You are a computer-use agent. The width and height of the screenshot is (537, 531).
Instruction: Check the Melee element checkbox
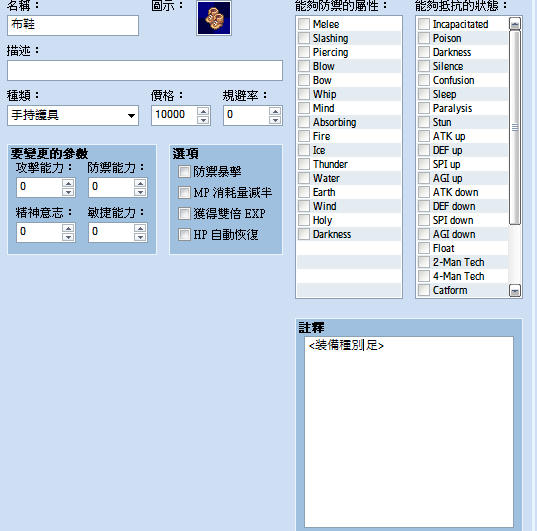(304, 24)
